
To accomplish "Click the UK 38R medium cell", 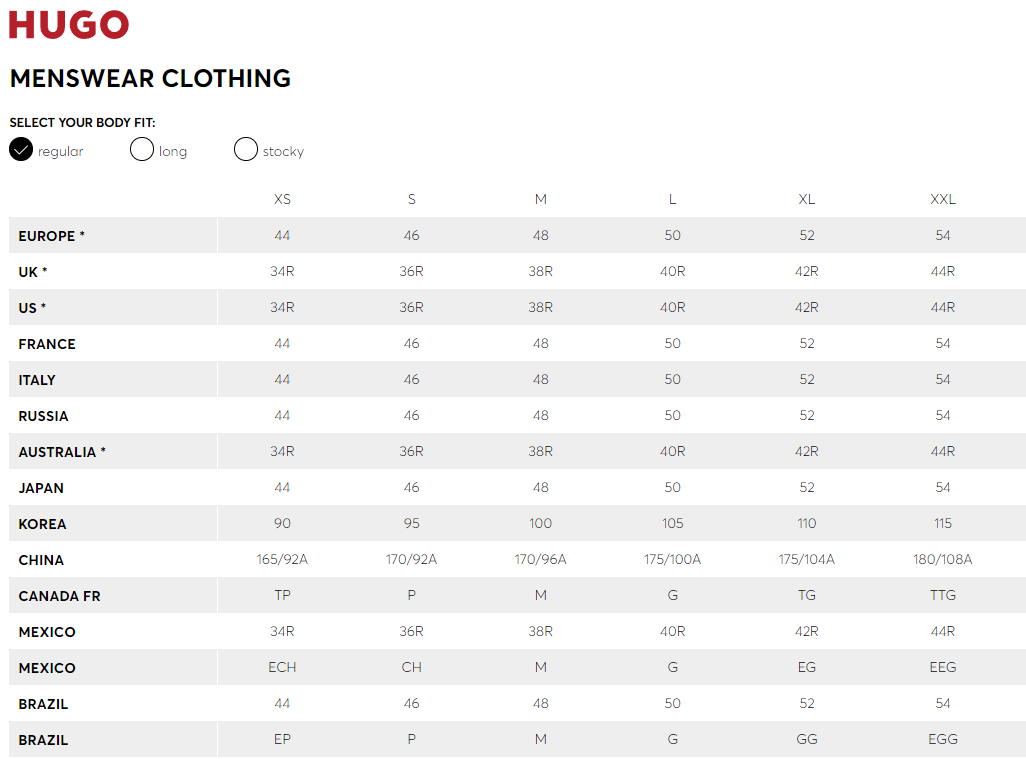I will pyautogui.click(x=540, y=272).
